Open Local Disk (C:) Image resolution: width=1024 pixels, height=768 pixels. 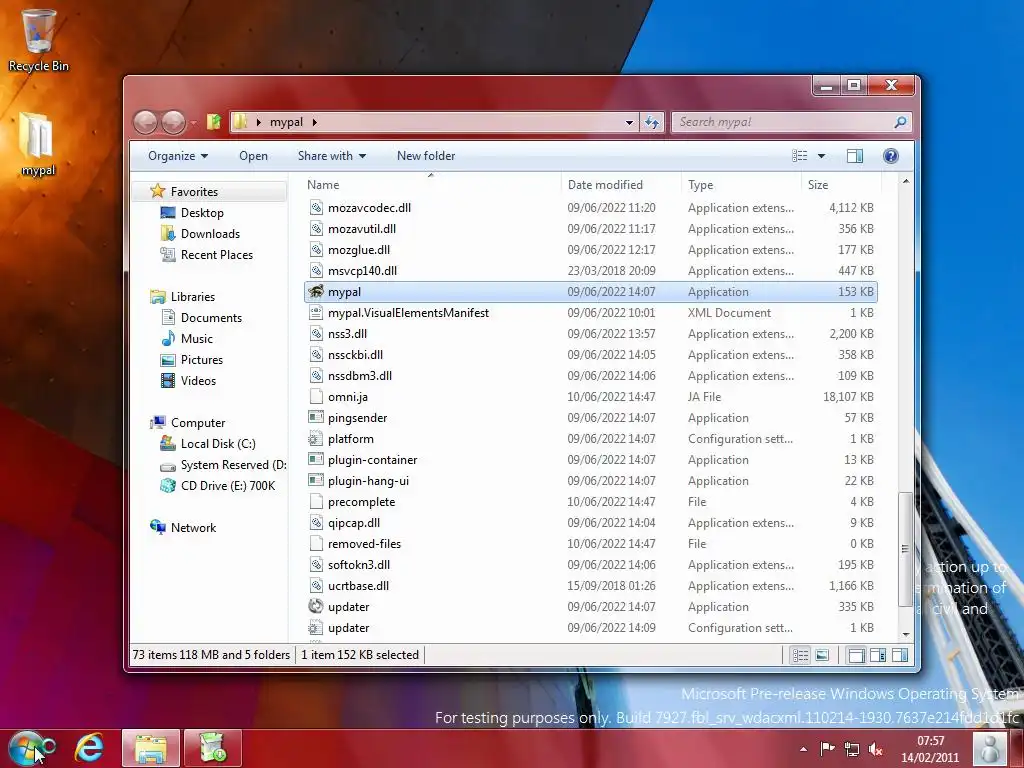218,444
